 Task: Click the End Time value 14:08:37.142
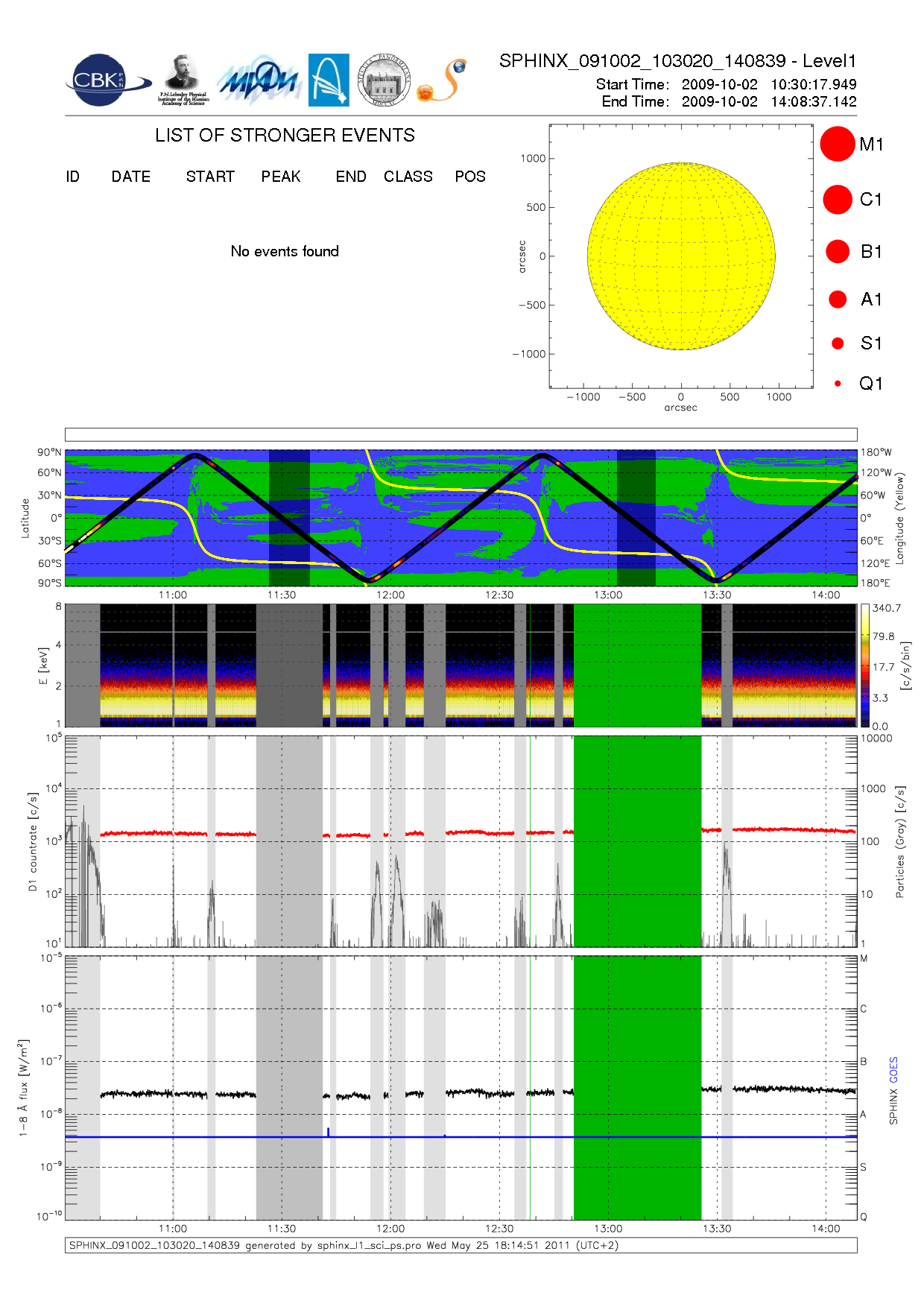click(814, 101)
